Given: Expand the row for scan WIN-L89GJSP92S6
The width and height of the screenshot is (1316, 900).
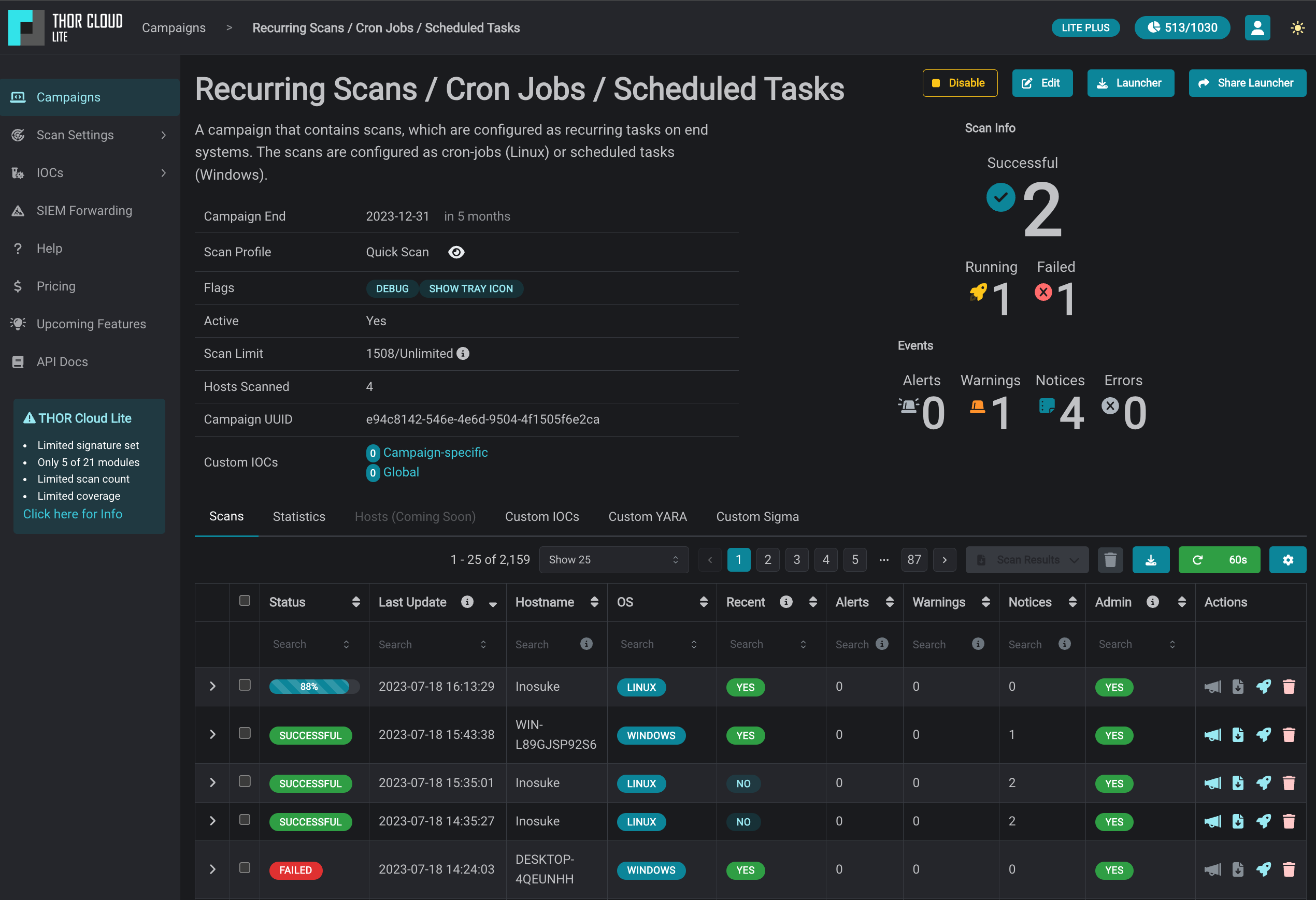Looking at the screenshot, I should coord(213,734).
